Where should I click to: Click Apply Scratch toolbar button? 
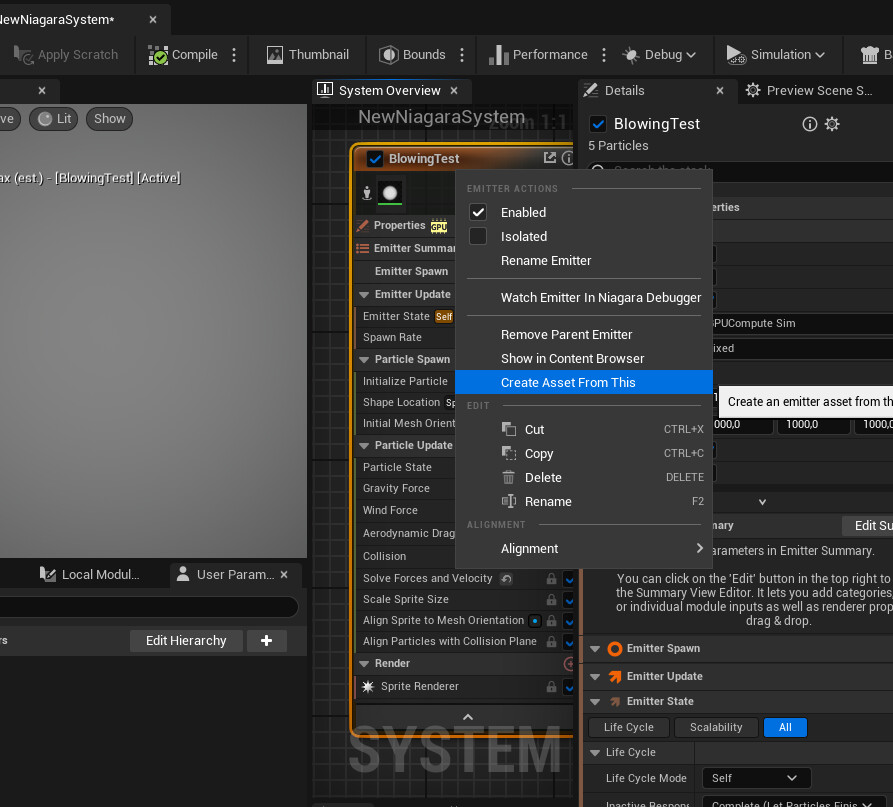click(x=65, y=55)
